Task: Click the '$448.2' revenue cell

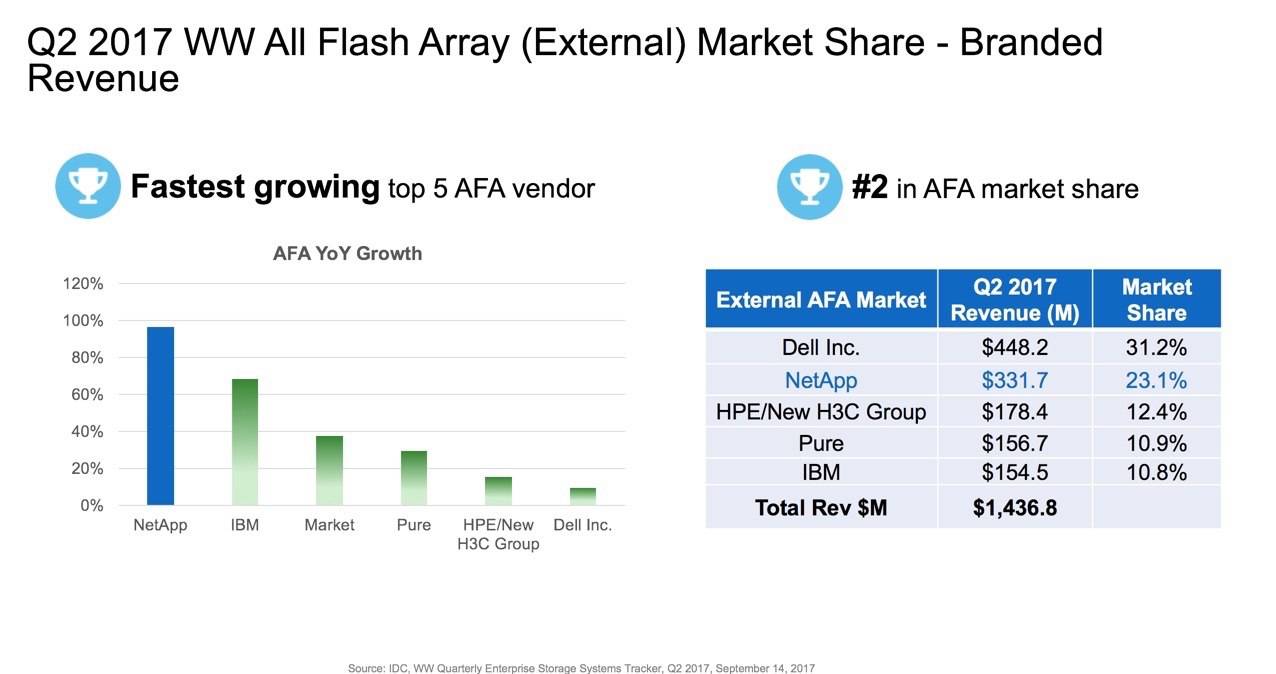Action: [x=1015, y=348]
